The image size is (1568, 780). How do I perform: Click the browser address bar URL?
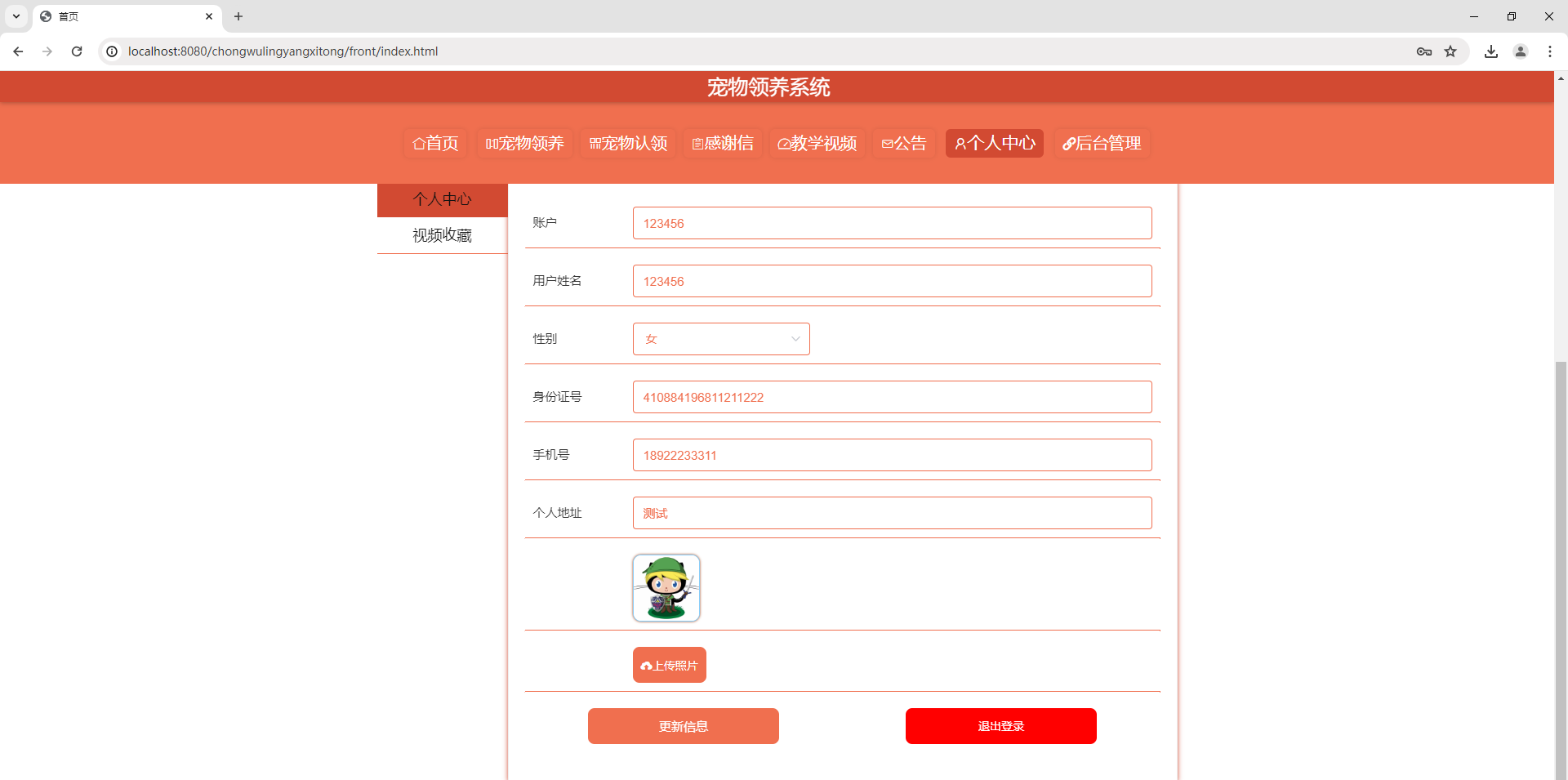[283, 51]
